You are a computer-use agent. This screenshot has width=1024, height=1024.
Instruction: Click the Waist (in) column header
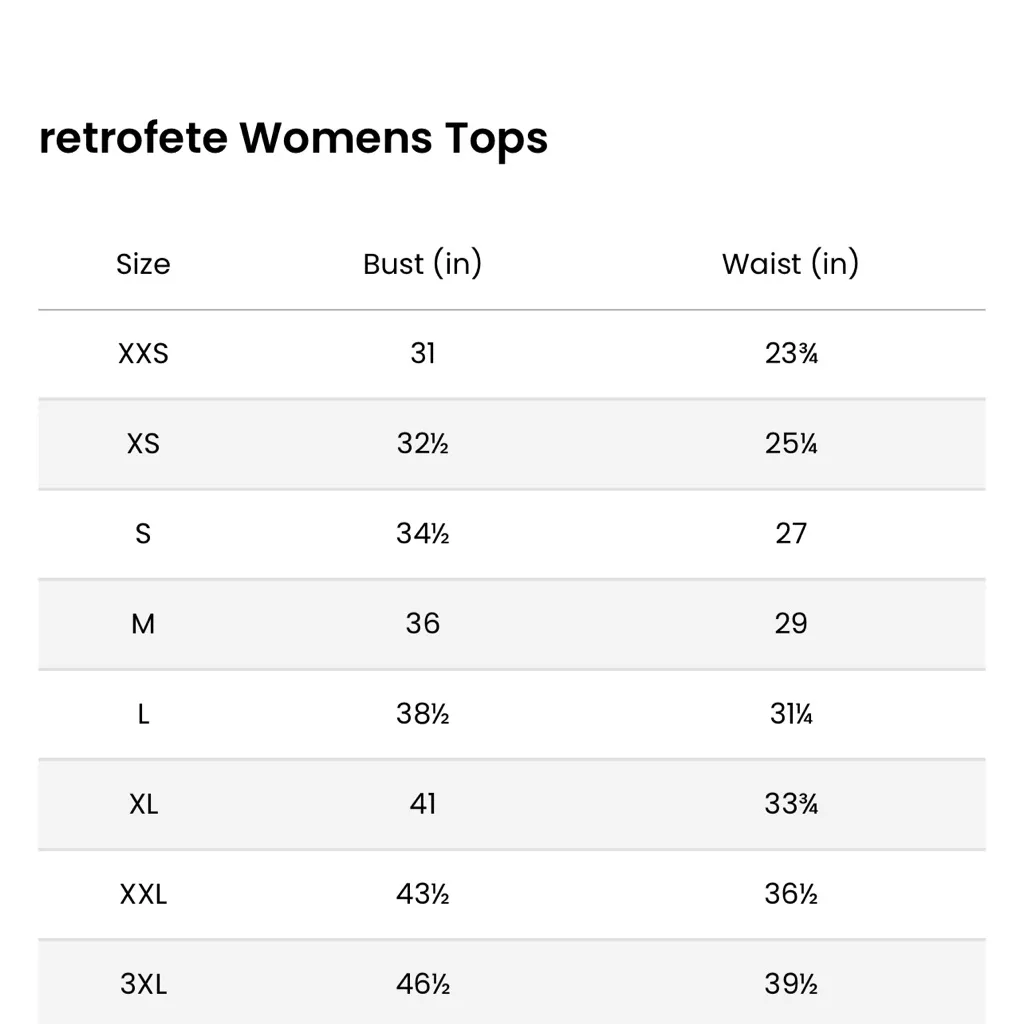tap(790, 264)
